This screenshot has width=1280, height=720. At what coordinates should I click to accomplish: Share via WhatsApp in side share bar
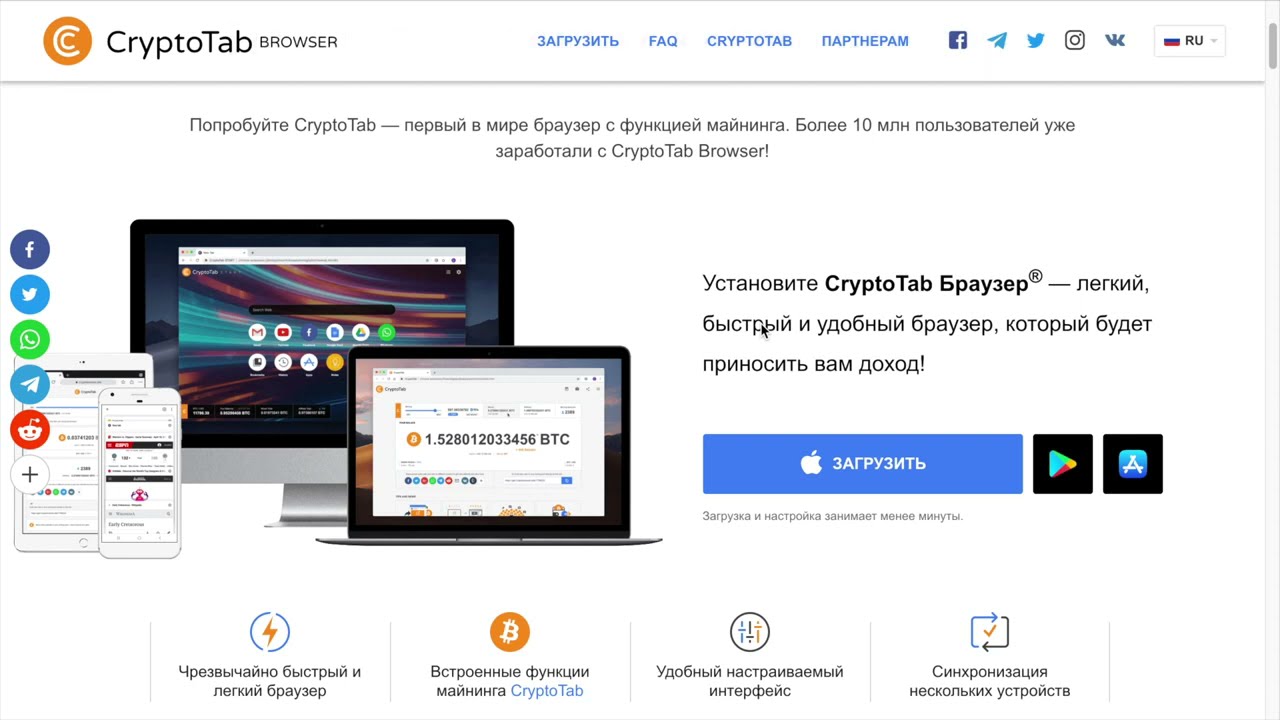(30, 339)
